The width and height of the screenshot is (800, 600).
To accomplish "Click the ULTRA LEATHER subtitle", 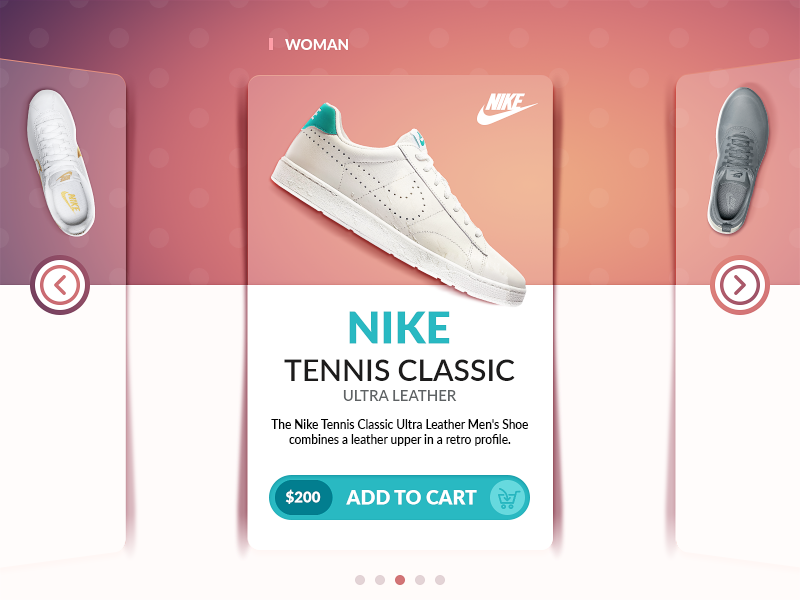I will coord(399,396).
